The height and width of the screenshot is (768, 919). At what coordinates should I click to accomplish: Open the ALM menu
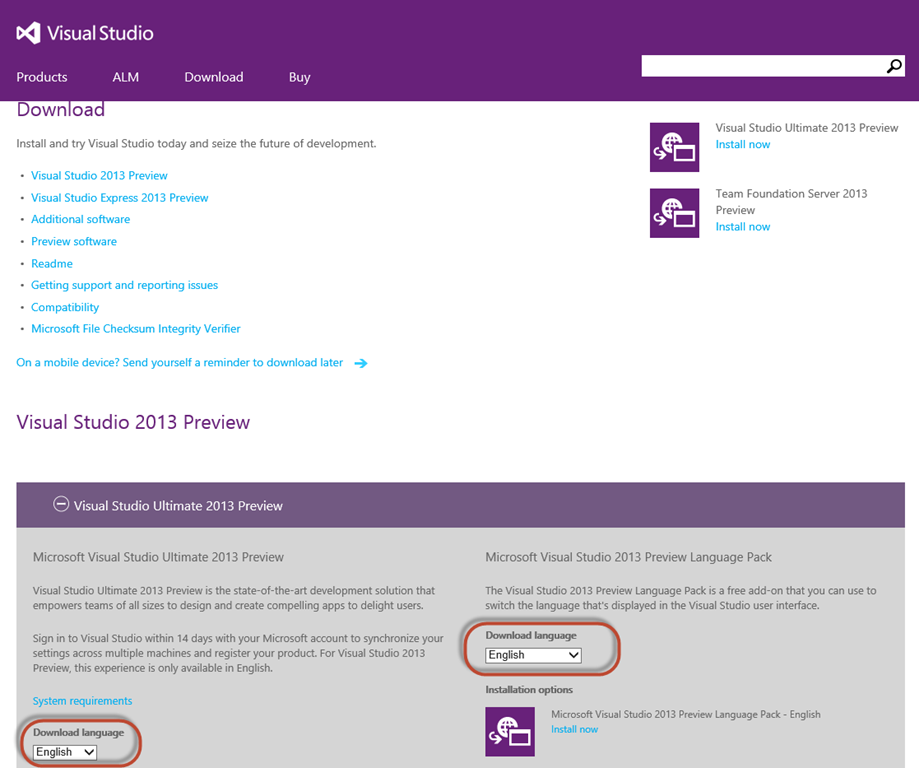click(125, 77)
